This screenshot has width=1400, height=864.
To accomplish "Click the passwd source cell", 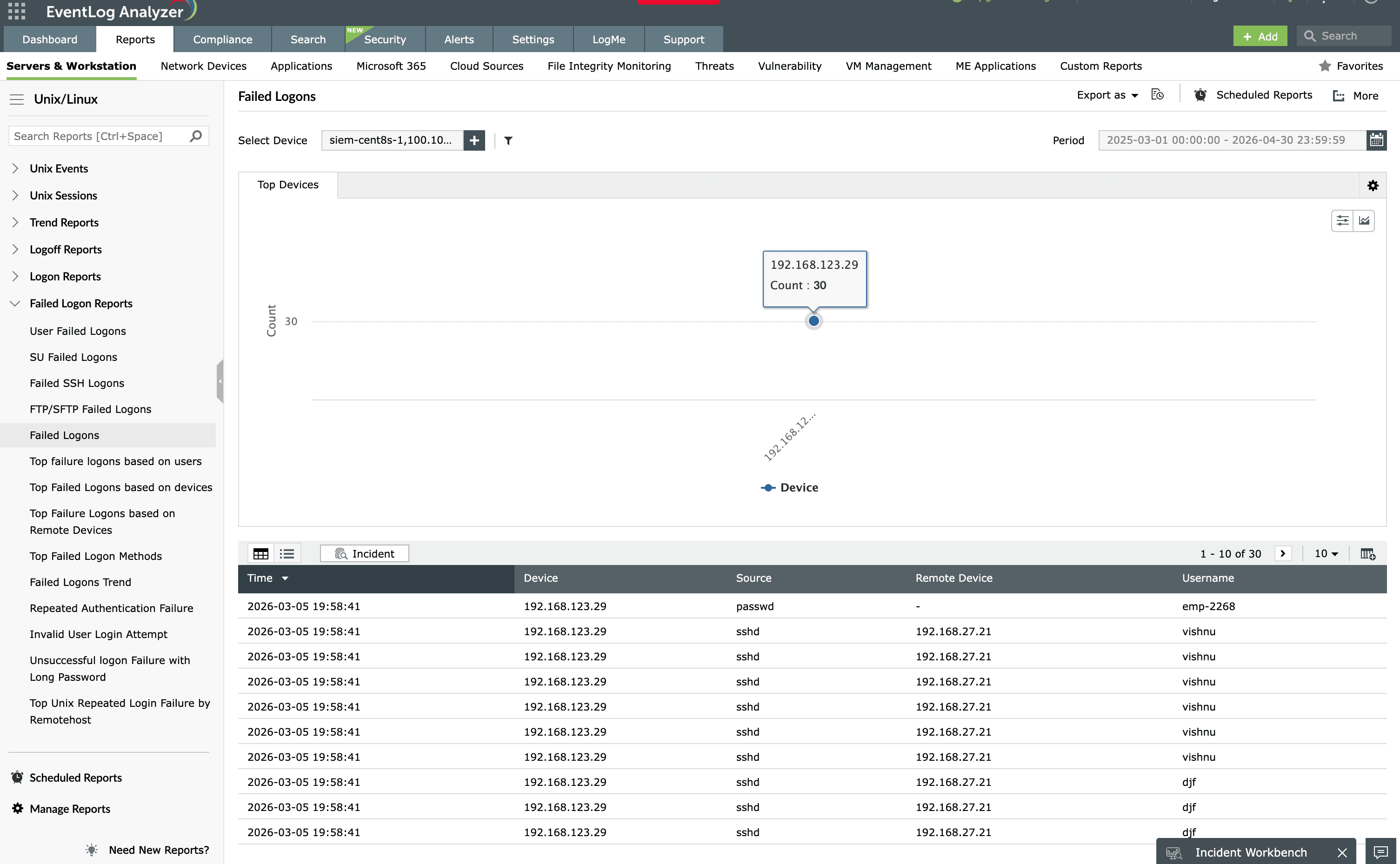I will click(x=755, y=606).
